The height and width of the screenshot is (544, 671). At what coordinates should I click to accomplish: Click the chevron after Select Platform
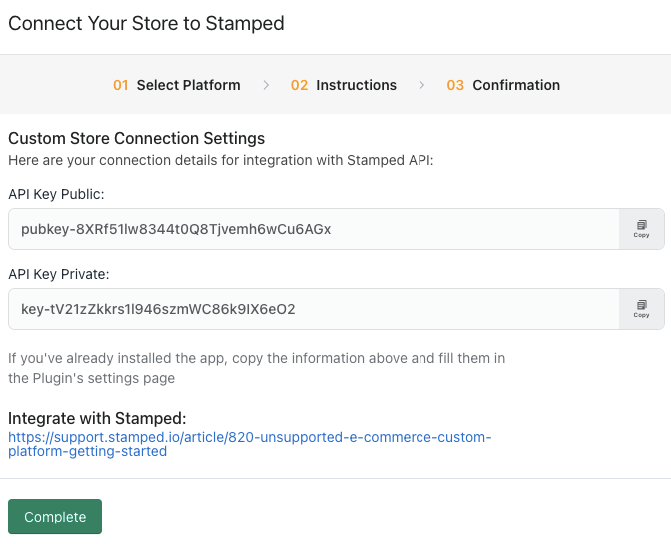click(266, 85)
